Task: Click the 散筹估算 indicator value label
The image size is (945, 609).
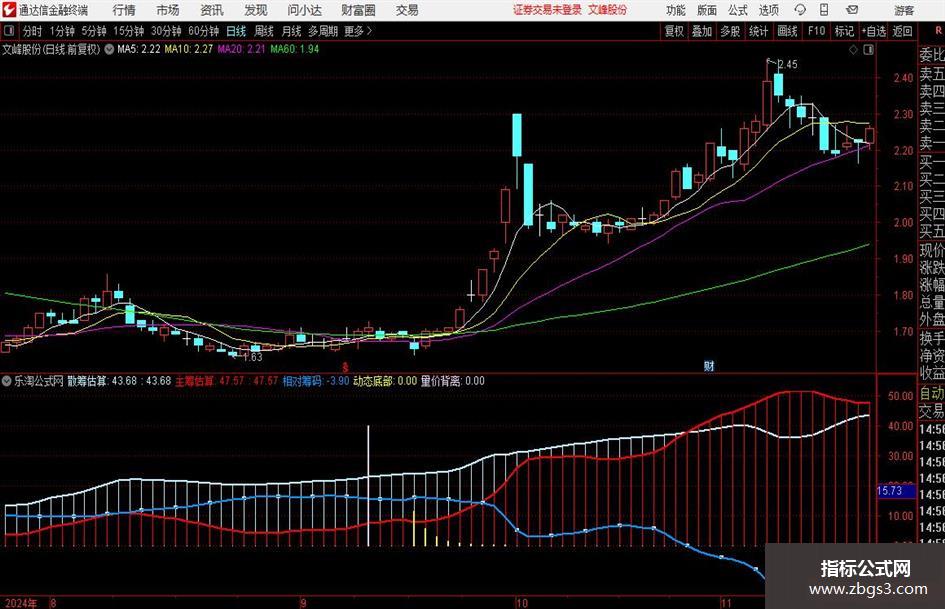Action: click(119, 381)
